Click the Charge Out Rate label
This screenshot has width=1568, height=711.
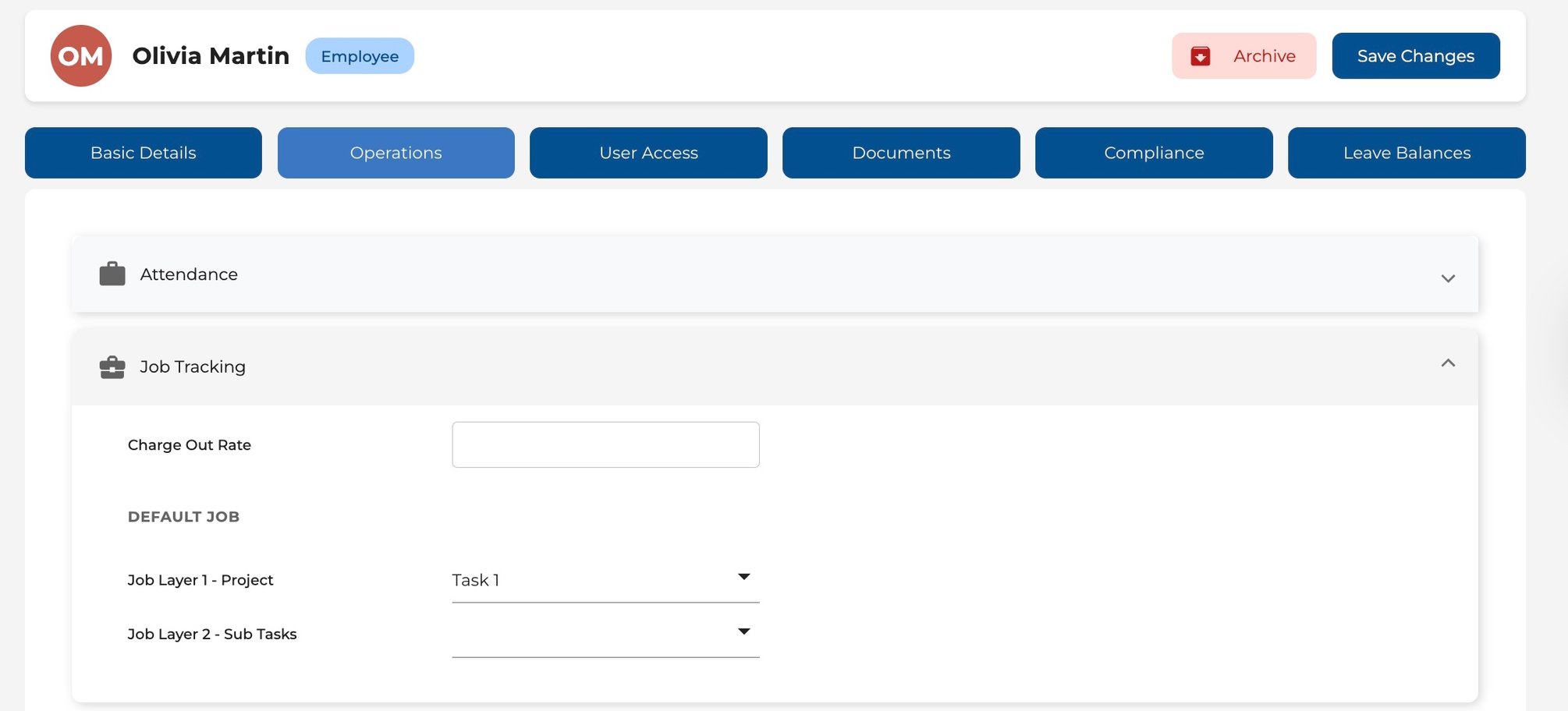click(x=190, y=445)
